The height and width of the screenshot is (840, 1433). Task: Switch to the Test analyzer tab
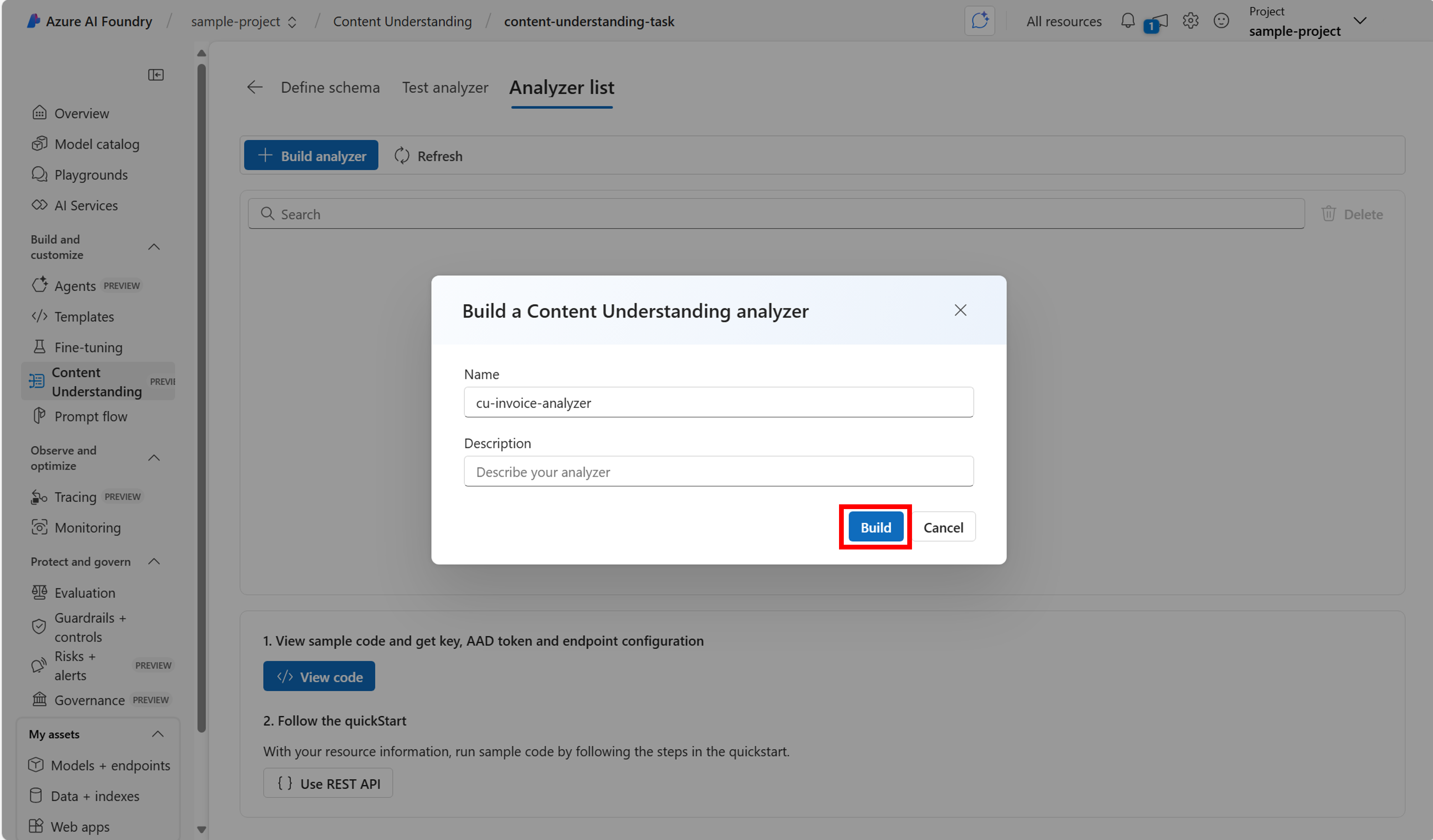coord(445,87)
